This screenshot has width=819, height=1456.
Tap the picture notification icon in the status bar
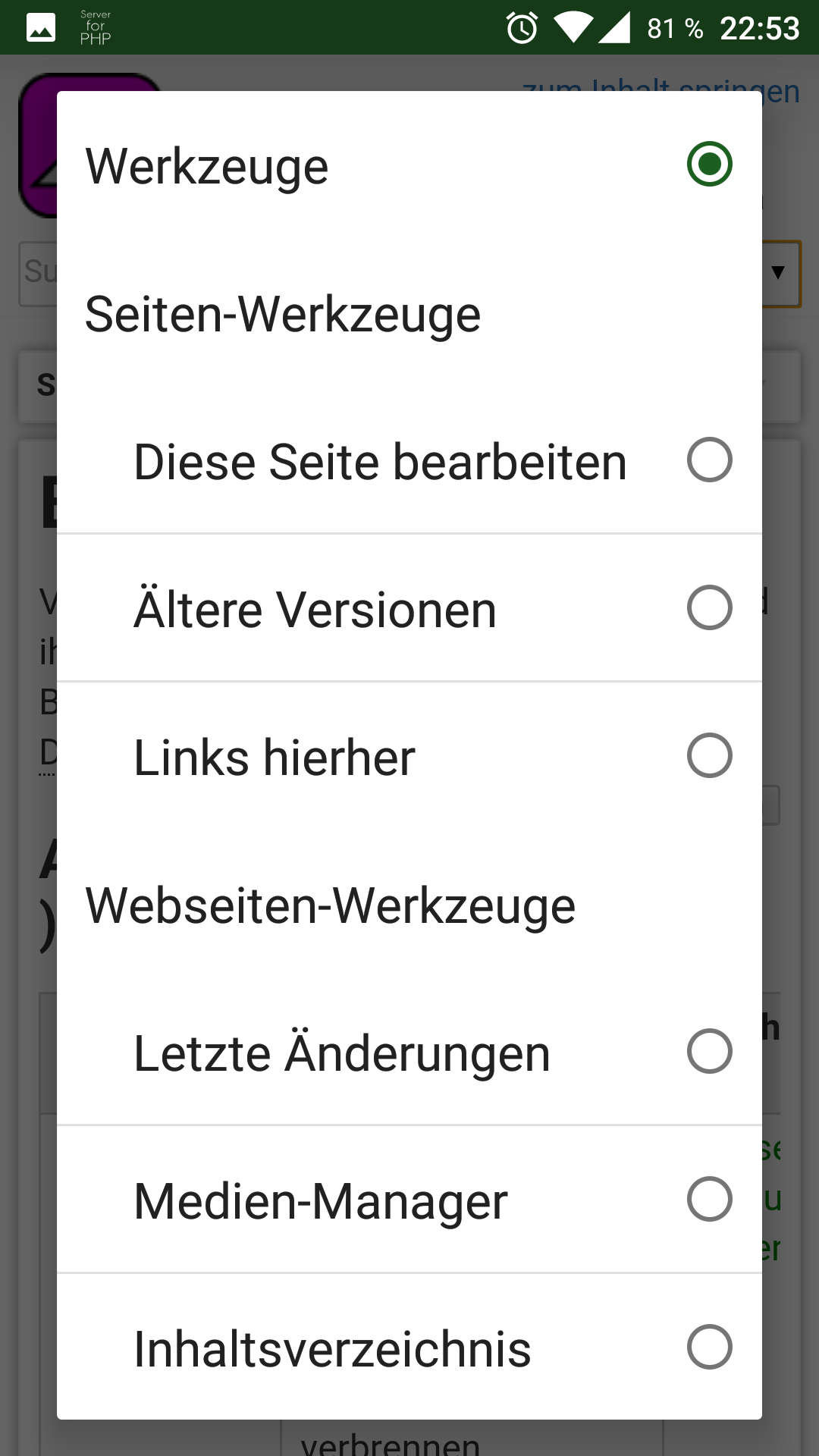(41, 28)
